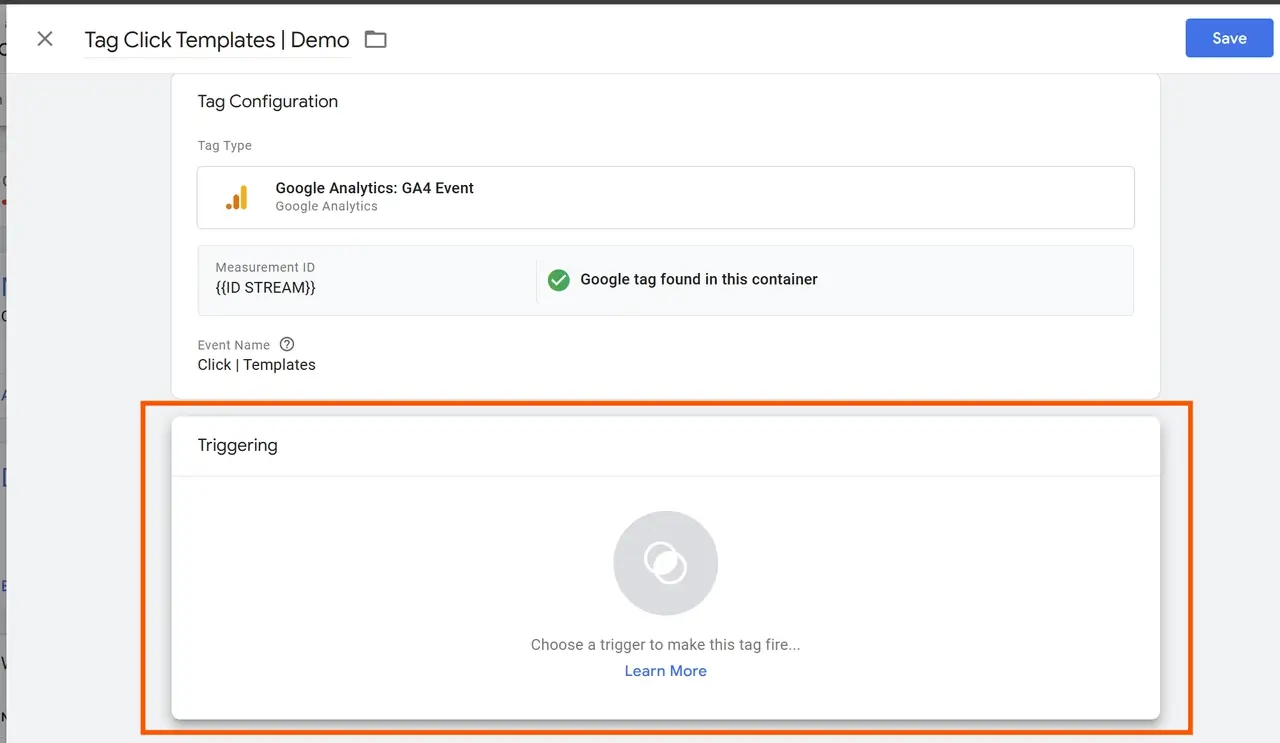This screenshot has height=743, width=1280.
Task: Click the Click | Templates event name
Action: pos(257,365)
